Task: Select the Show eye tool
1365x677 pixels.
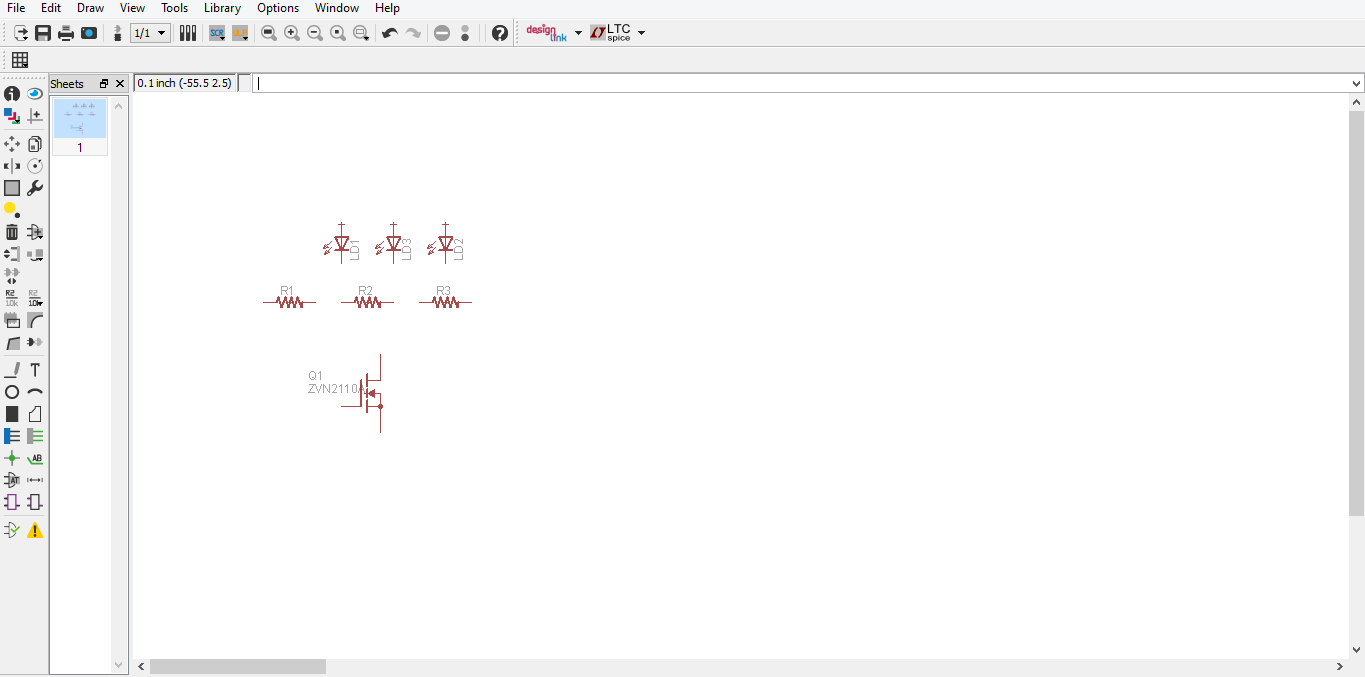Action: click(35, 94)
